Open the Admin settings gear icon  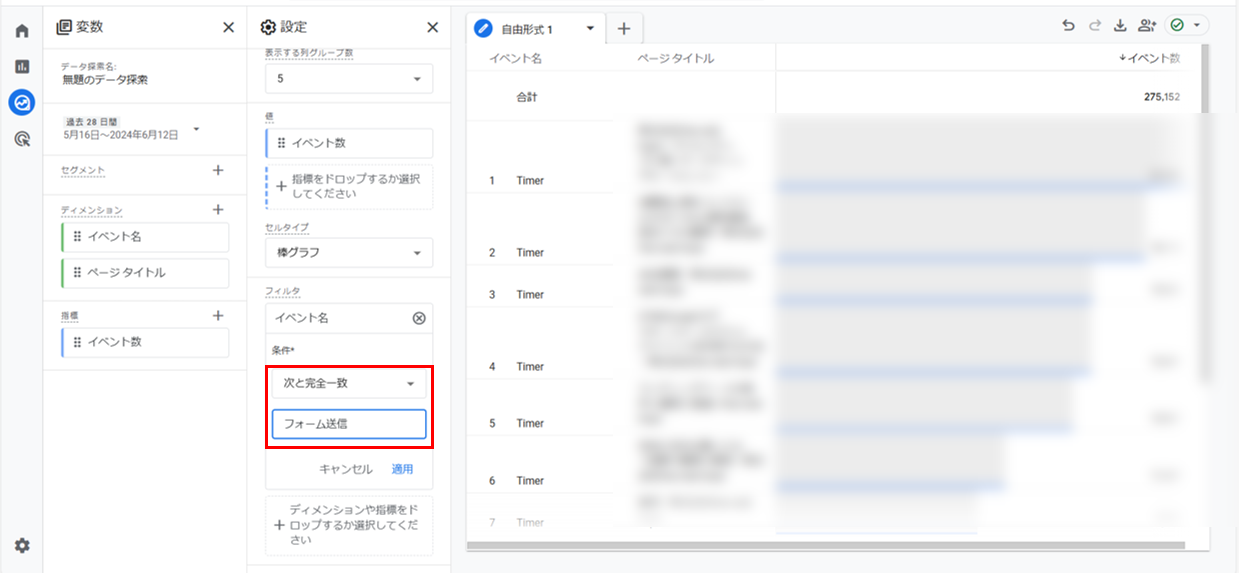pyautogui.click(x=22, y=545)
